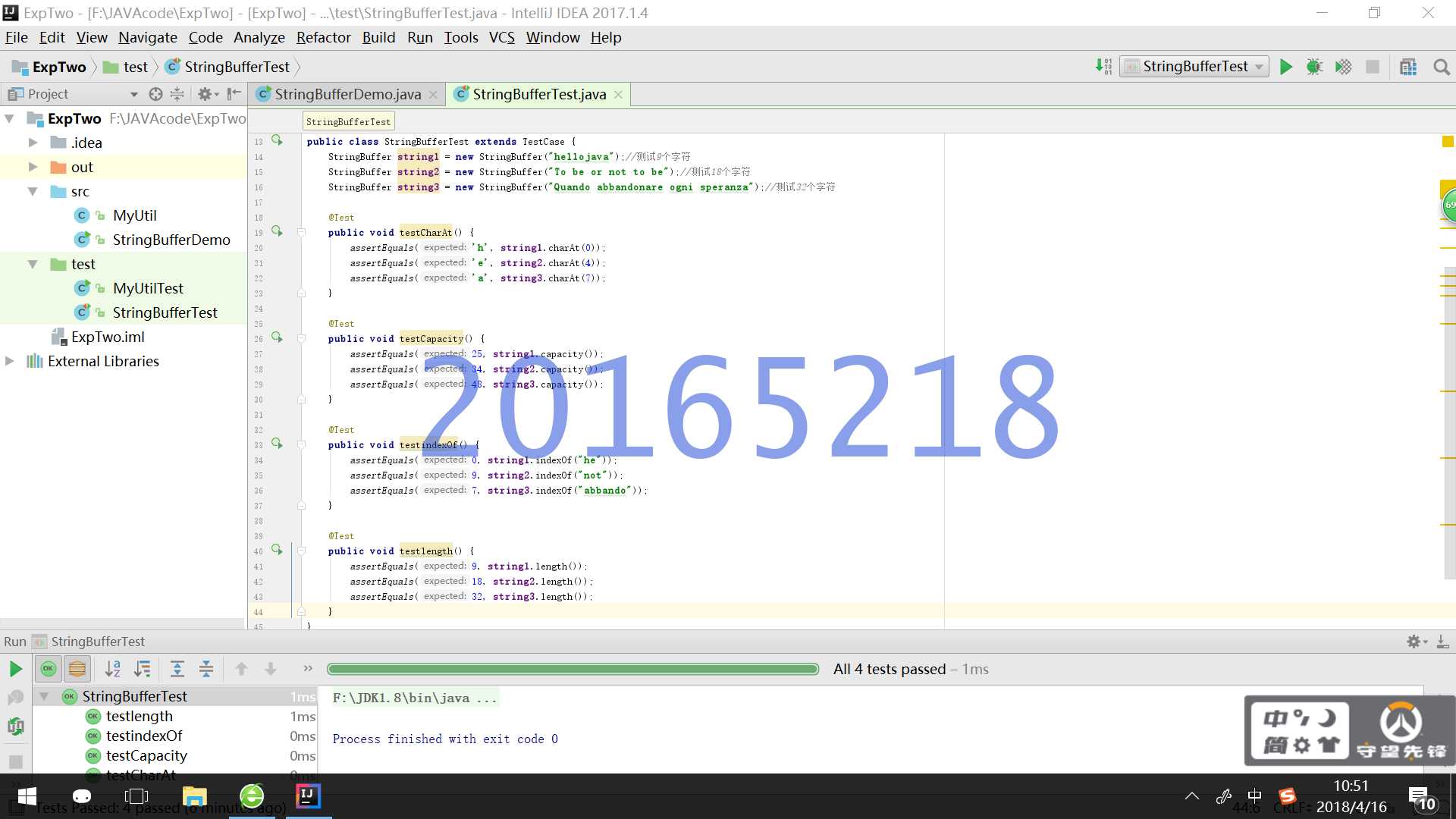Open File Explorer from taskbar

(x=194, y=796)
